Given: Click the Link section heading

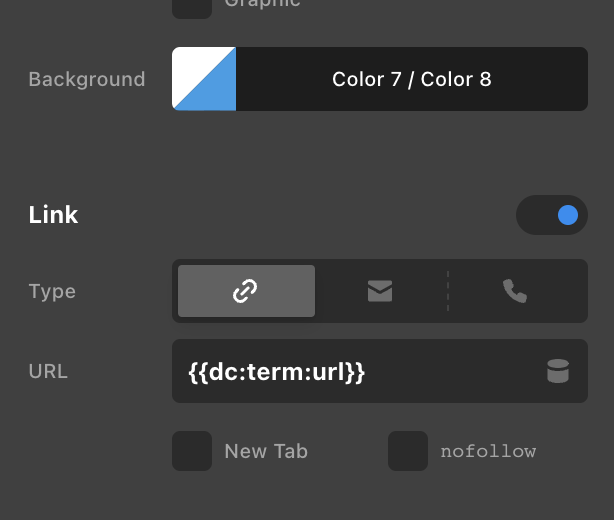Looking at the screenshot, I should (x=54, y=215).
